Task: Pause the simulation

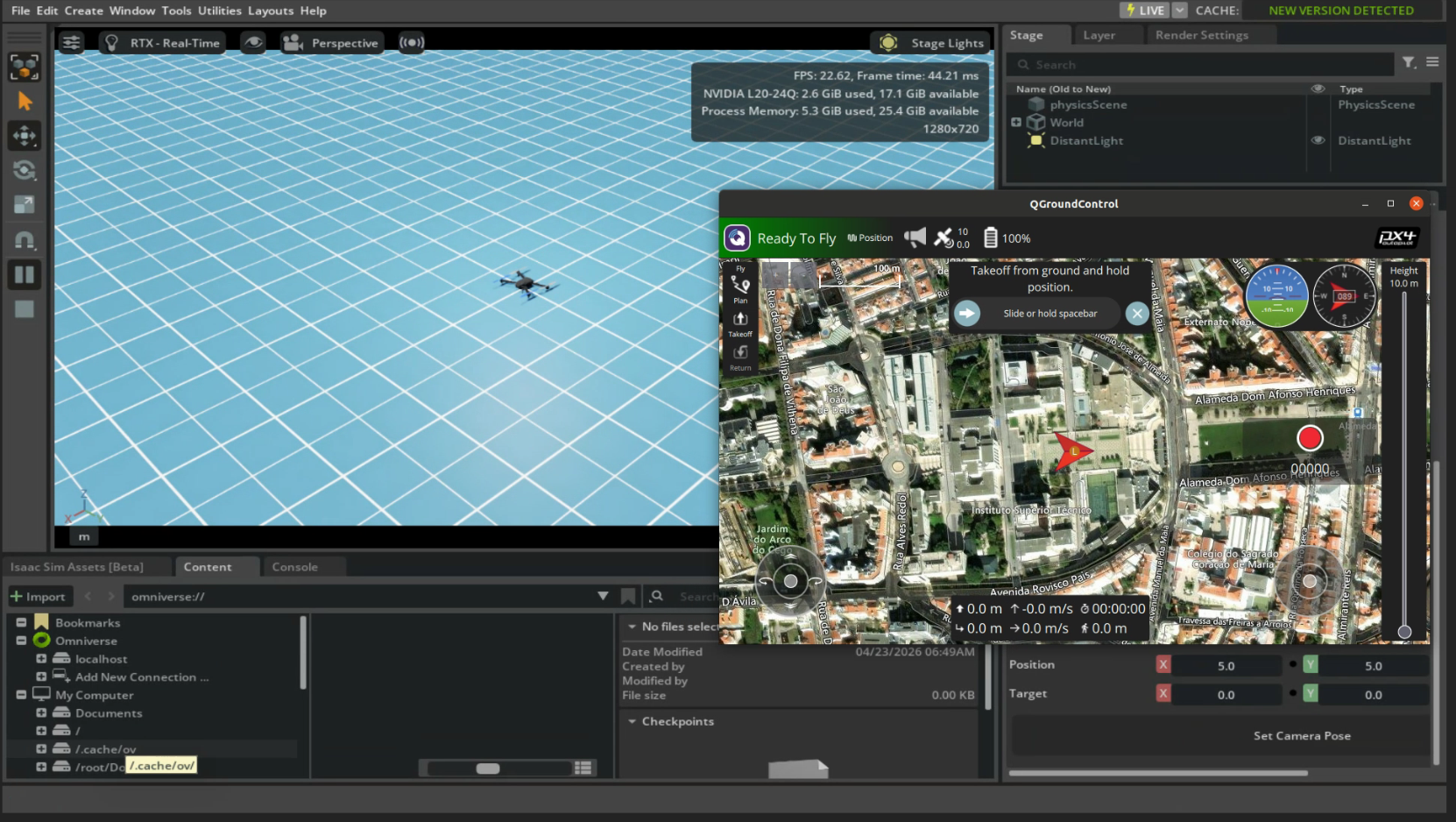Action: coord(25,275)
